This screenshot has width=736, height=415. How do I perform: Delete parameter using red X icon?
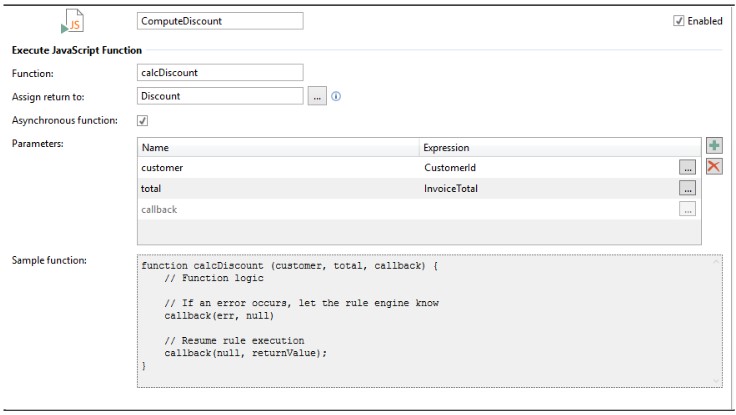[x=713, y=166]
